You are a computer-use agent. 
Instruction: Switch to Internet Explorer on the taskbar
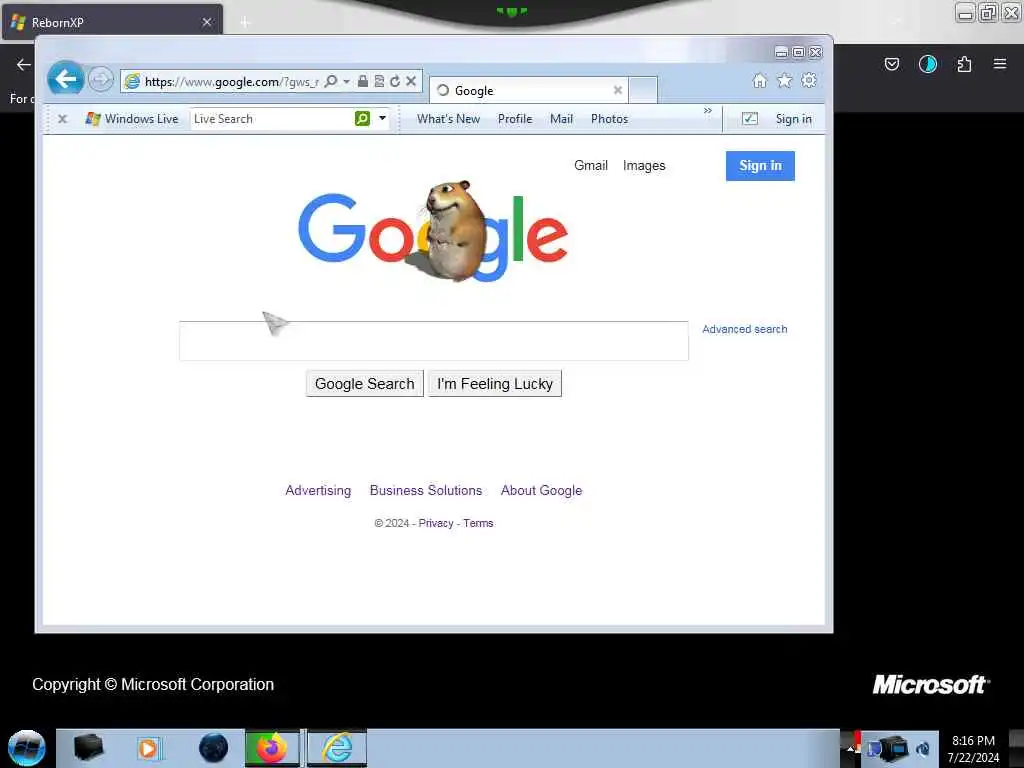point(337,748)
